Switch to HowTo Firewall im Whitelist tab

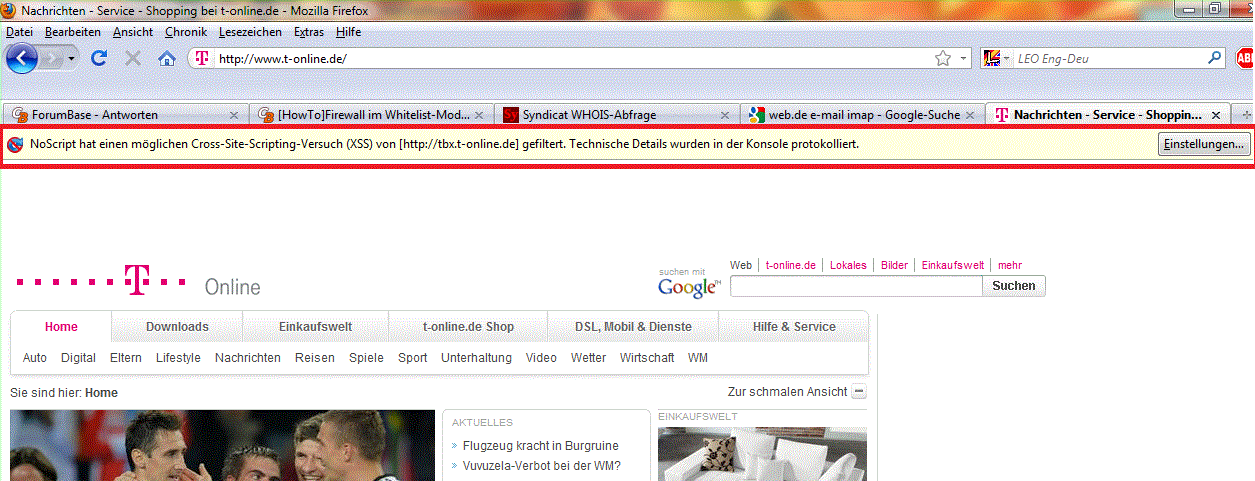(372, 115)
